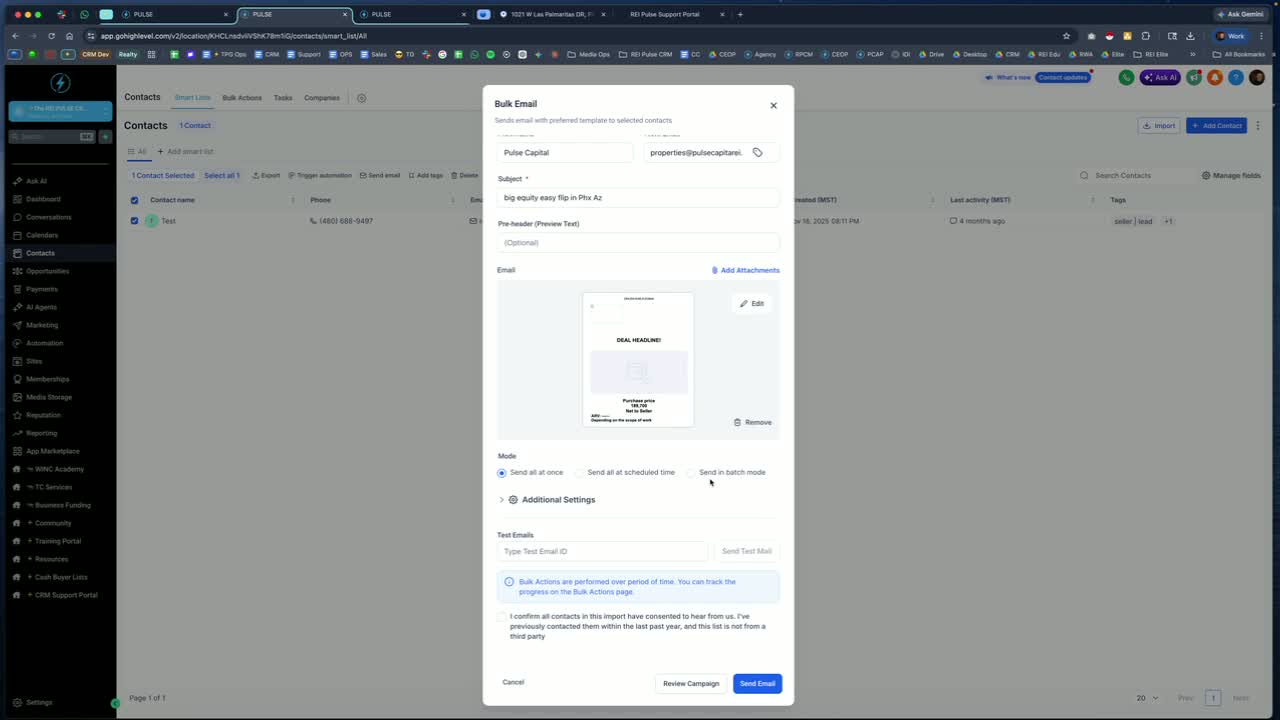Click the Send Email button
This screenshot has width=1280, height=720.
[x=757, y=684]
